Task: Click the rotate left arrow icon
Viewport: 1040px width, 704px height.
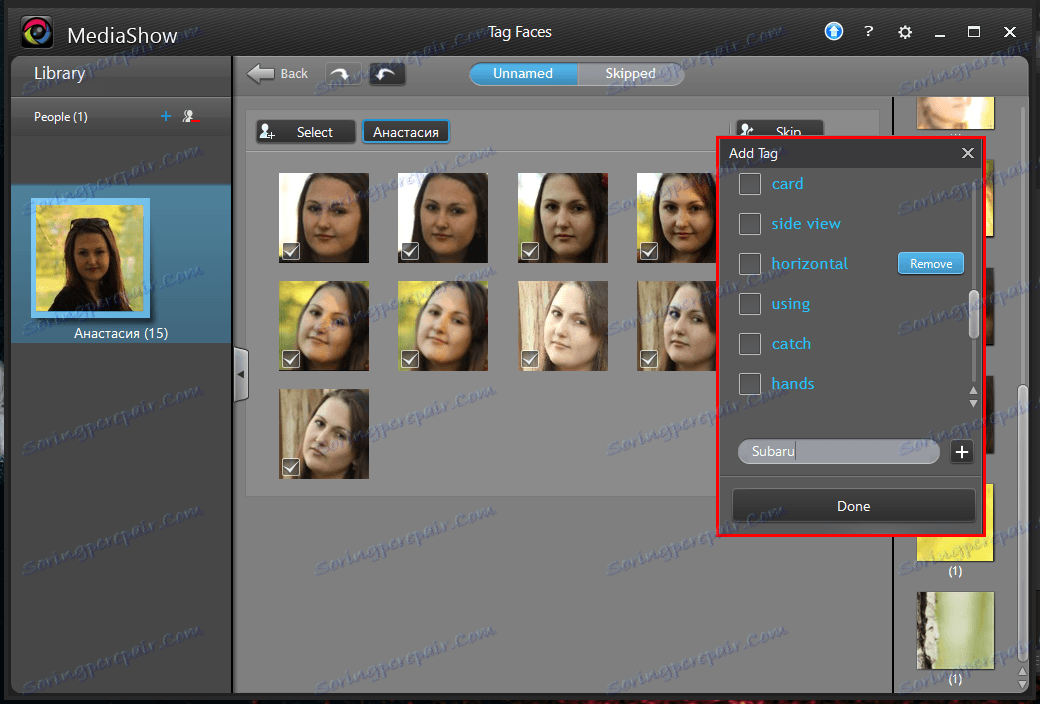Action: pos(387,74)
